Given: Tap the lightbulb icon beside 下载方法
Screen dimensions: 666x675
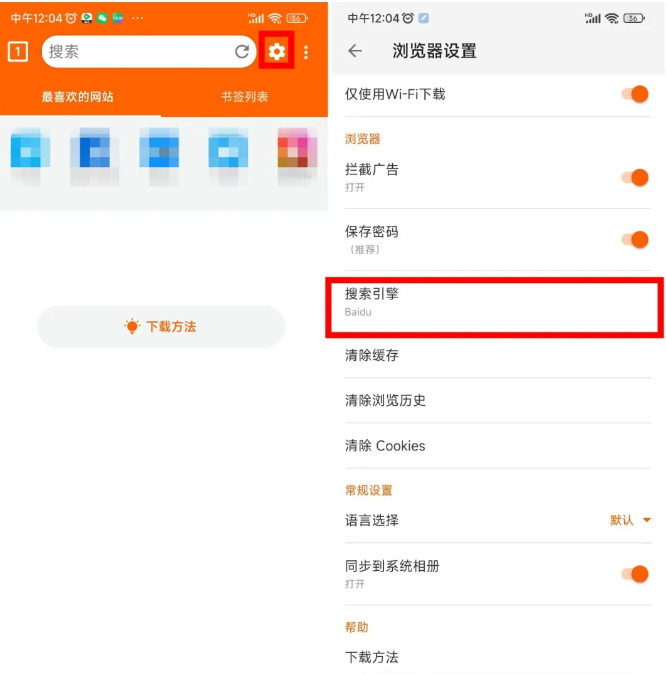Looking at the screenshot, I should point(132,326).
